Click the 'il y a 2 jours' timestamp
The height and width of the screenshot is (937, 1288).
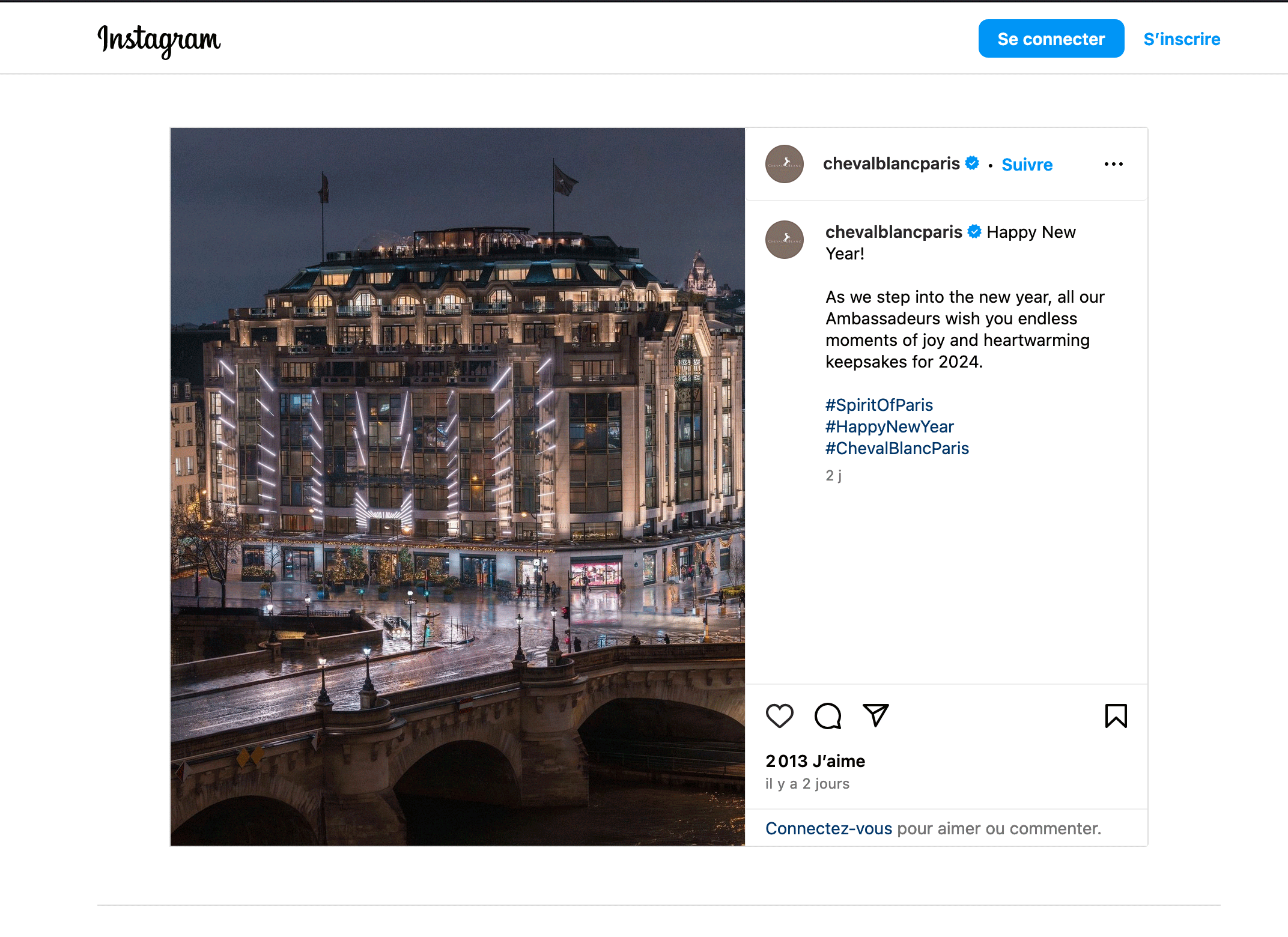[807, 784]
